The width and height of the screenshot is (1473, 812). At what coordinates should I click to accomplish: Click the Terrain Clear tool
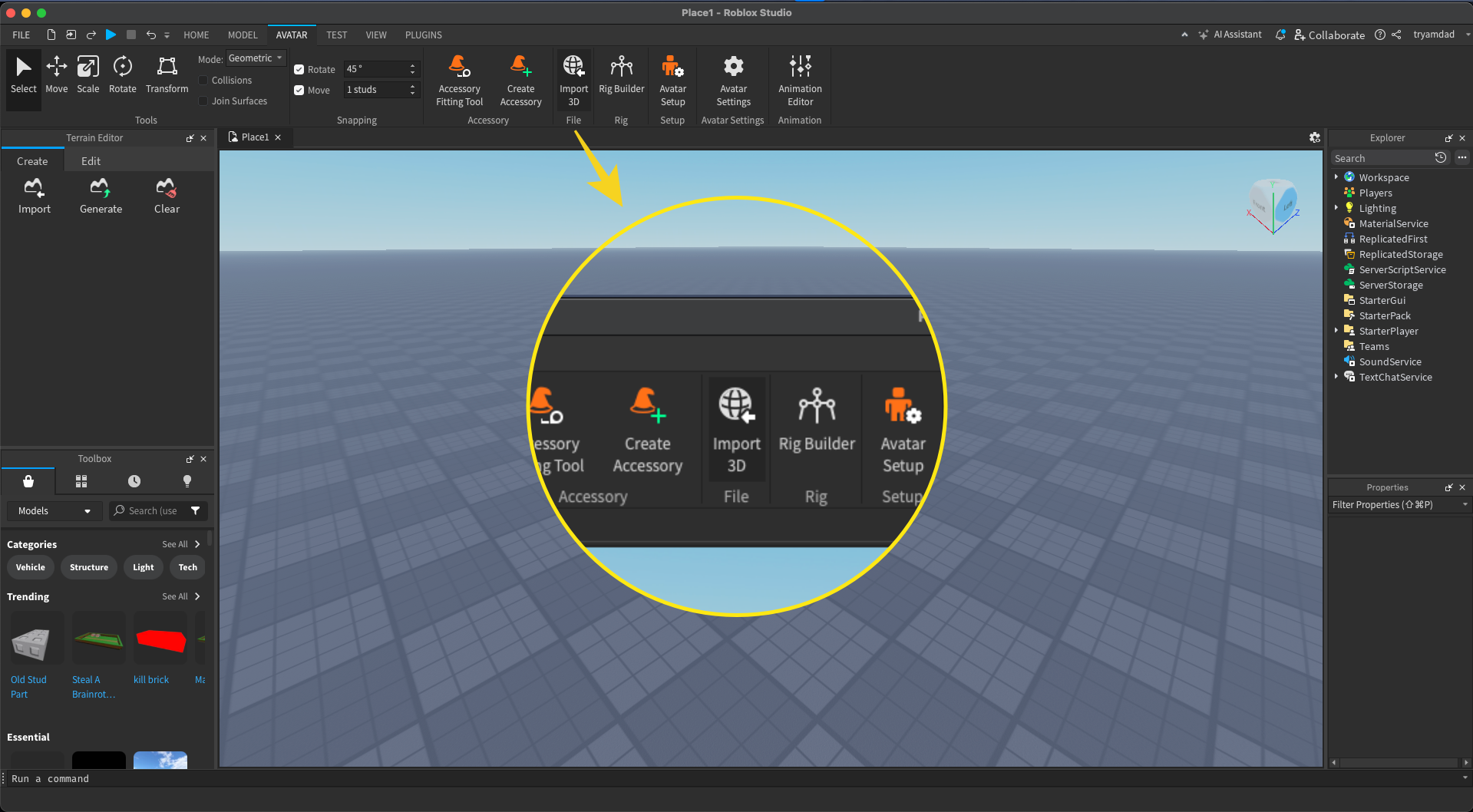pyautogui.click(x=167, y=196)
